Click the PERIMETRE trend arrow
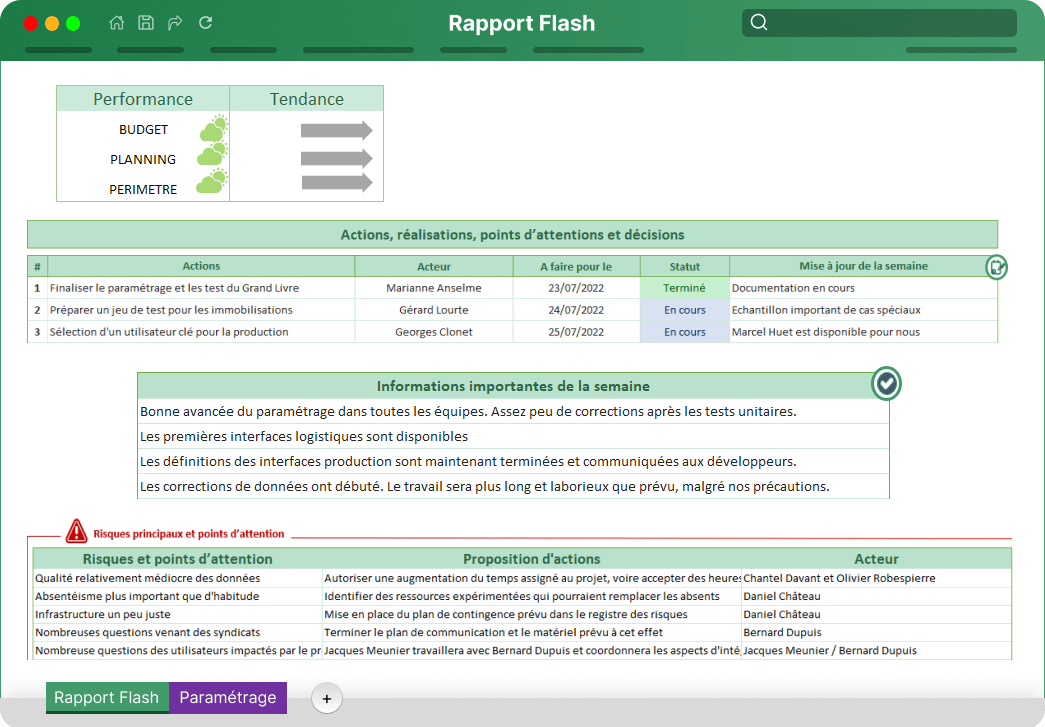Image resolution: width=1045 pixels, height=727 pixels. [x=337, y=182]
